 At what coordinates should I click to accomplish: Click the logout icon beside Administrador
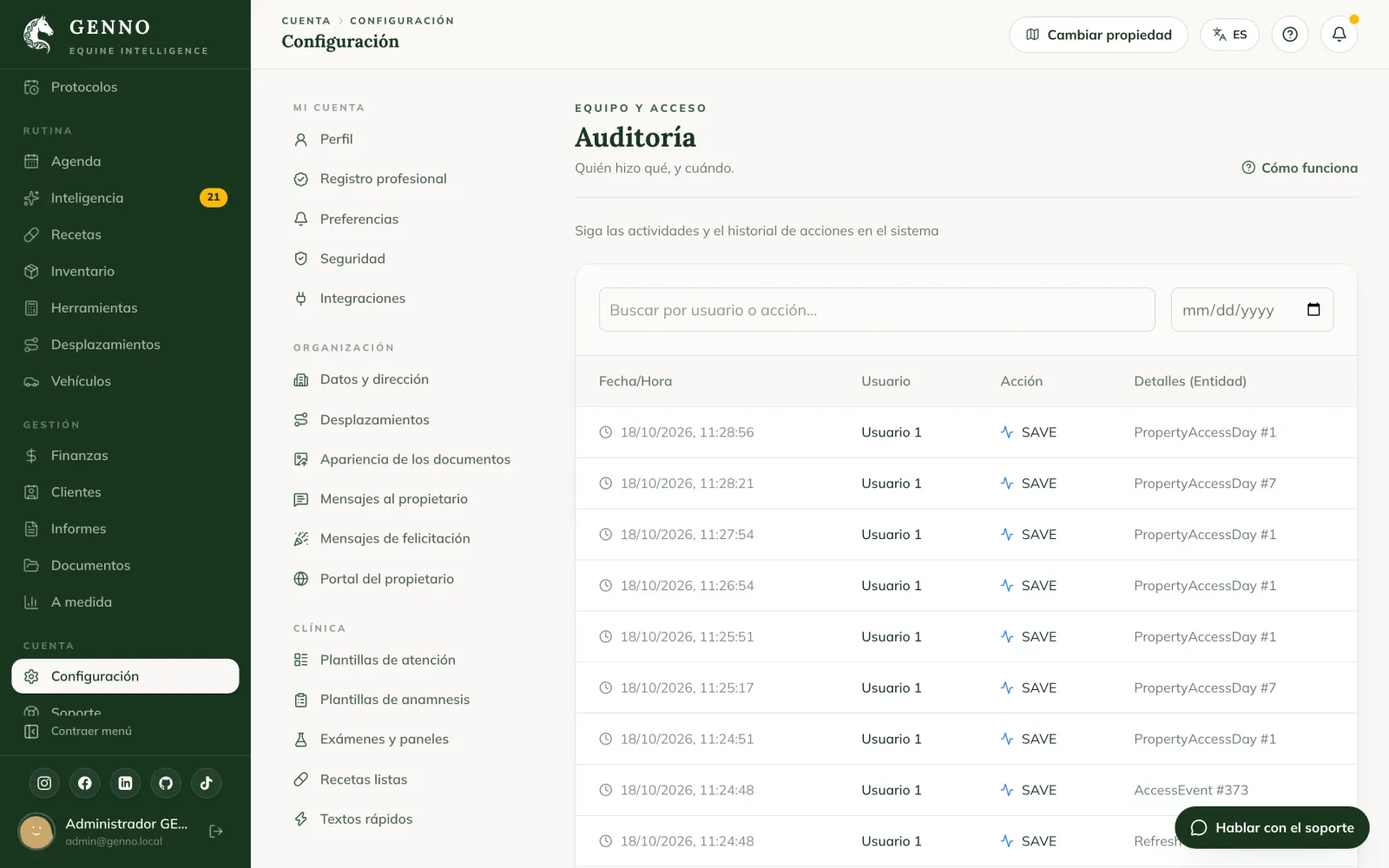coord(216,832)
